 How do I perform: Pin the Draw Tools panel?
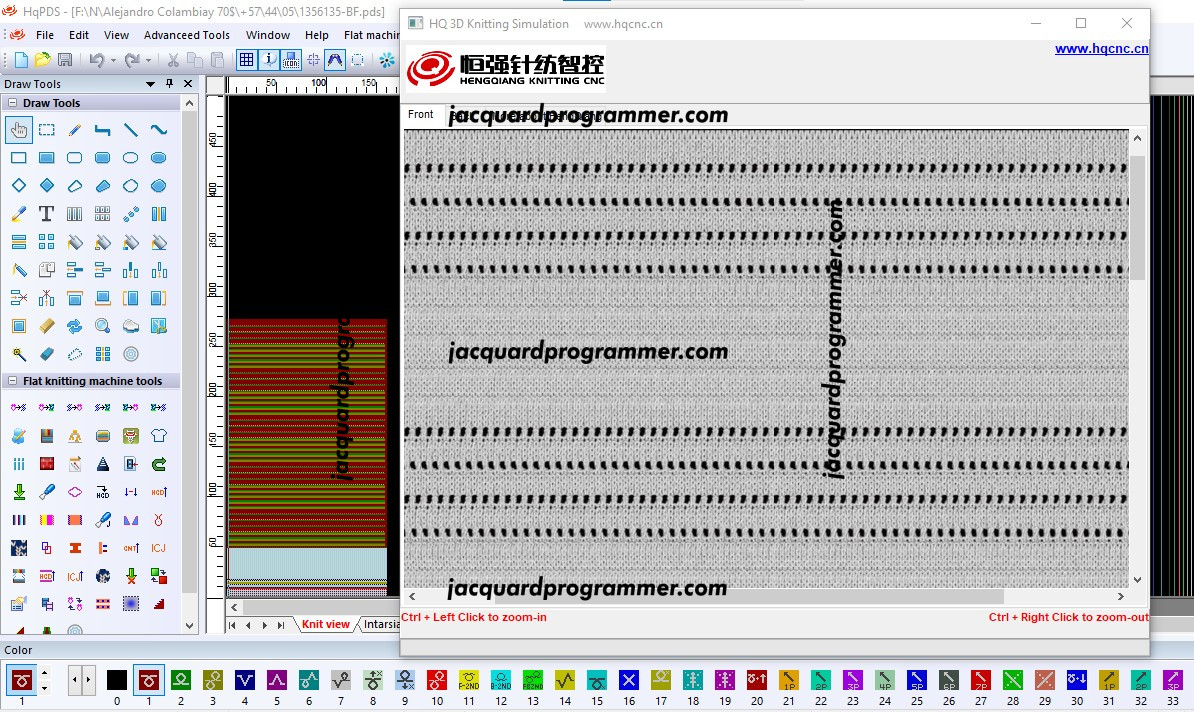(x=169, y=84)
